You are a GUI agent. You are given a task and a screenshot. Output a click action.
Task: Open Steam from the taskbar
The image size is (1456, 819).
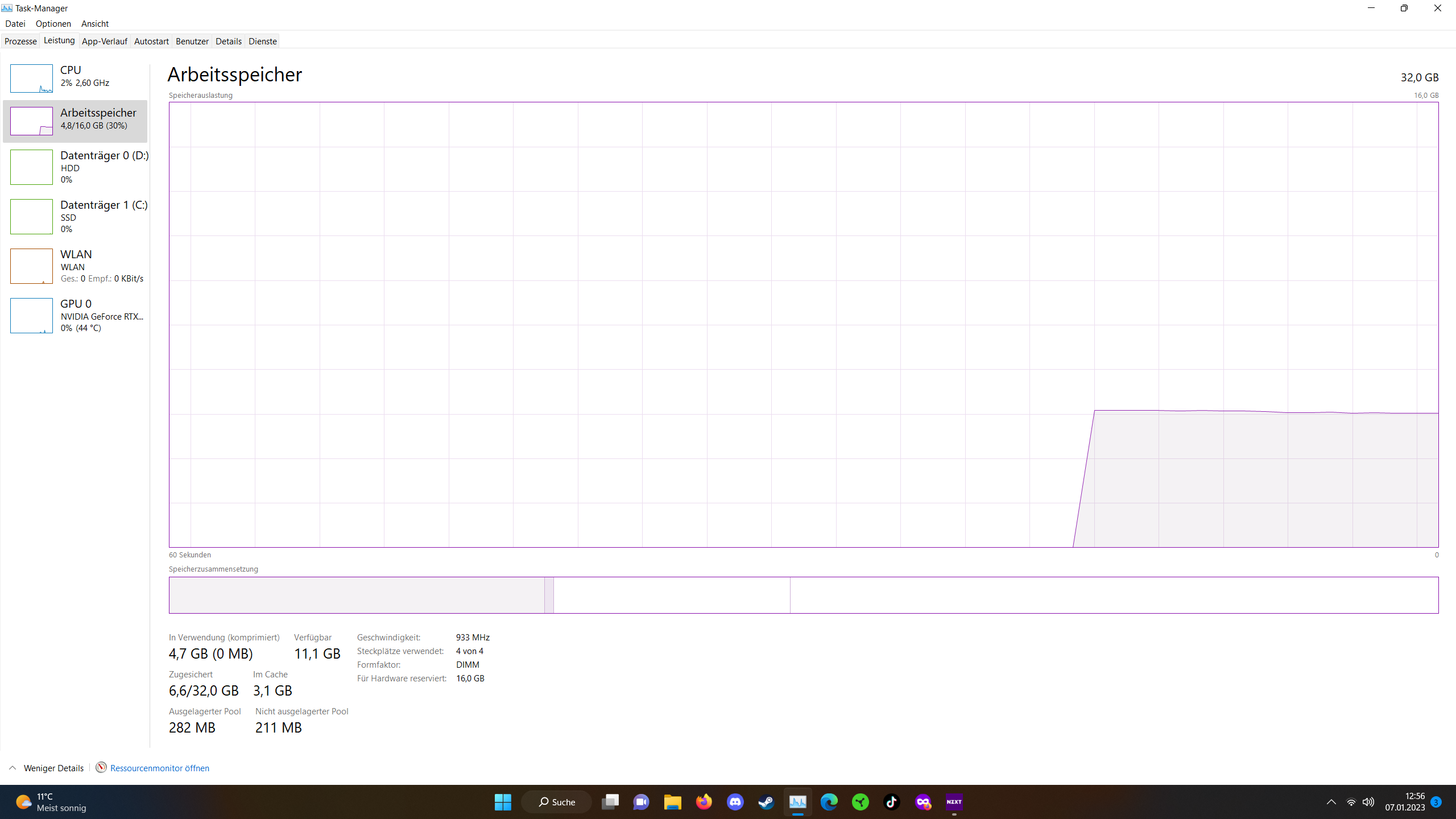pos(766,802)
